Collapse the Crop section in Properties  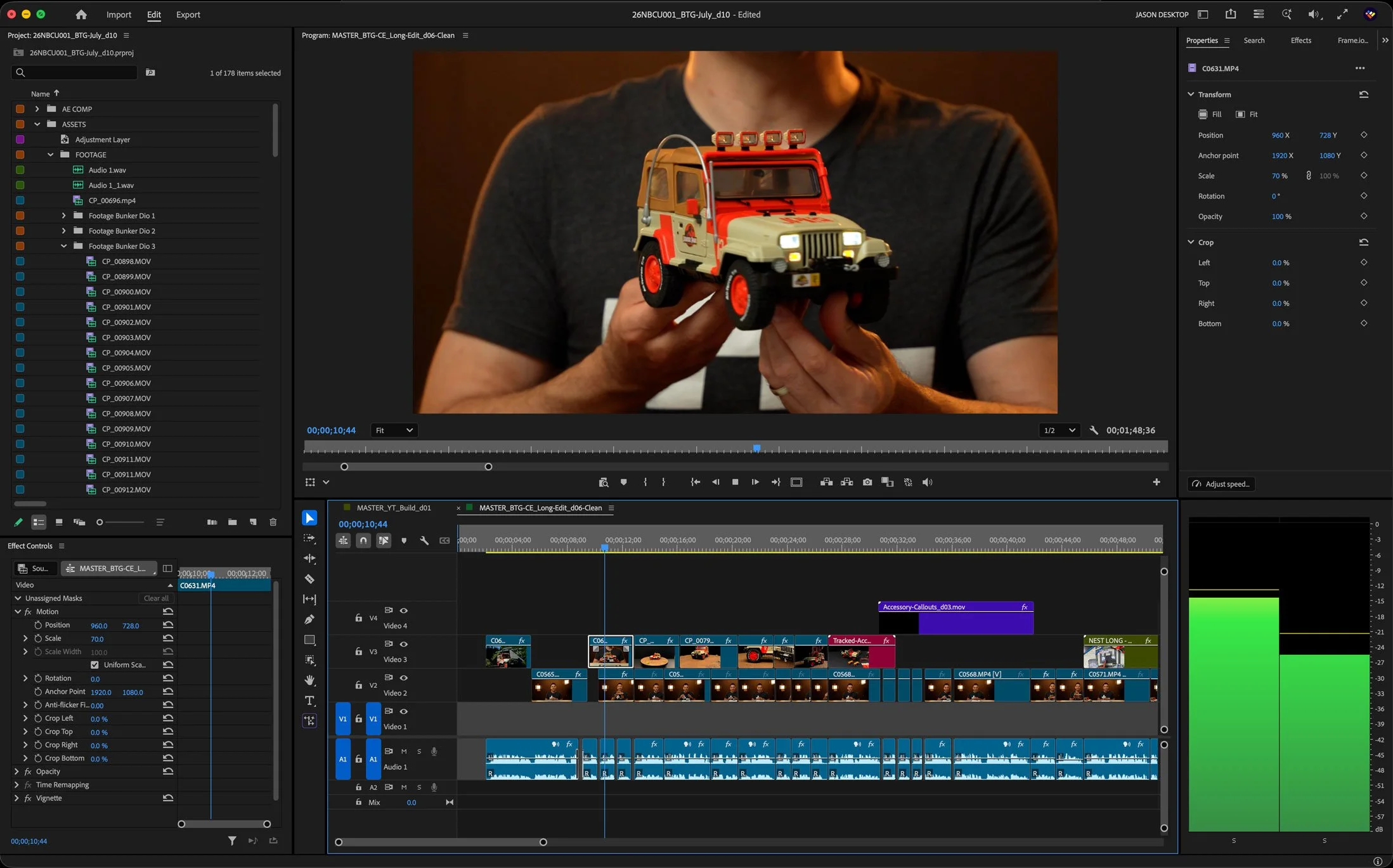pyautogui.click(x=1191, y=242)
